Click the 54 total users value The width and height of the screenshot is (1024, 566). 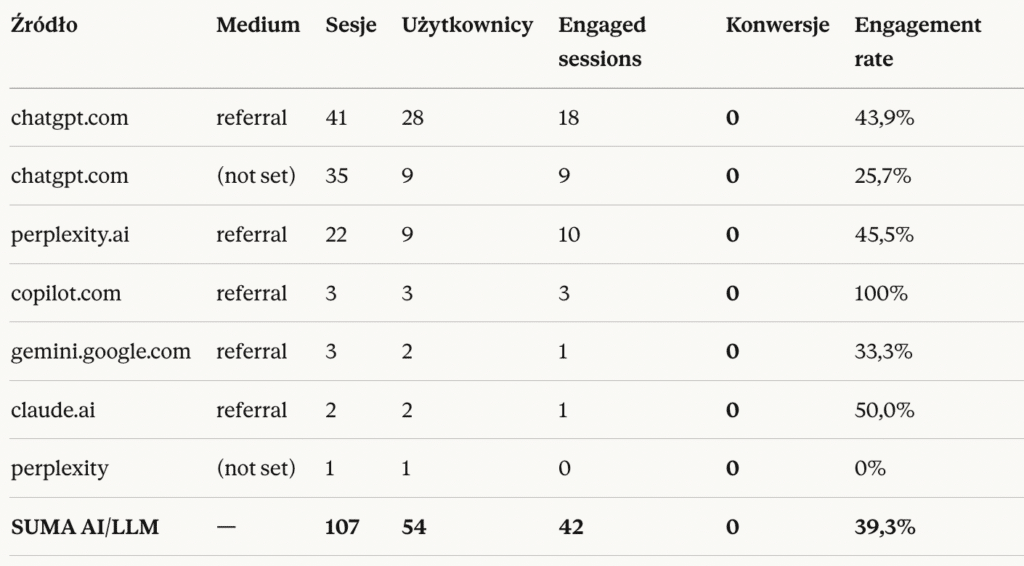tap(413, 527)
